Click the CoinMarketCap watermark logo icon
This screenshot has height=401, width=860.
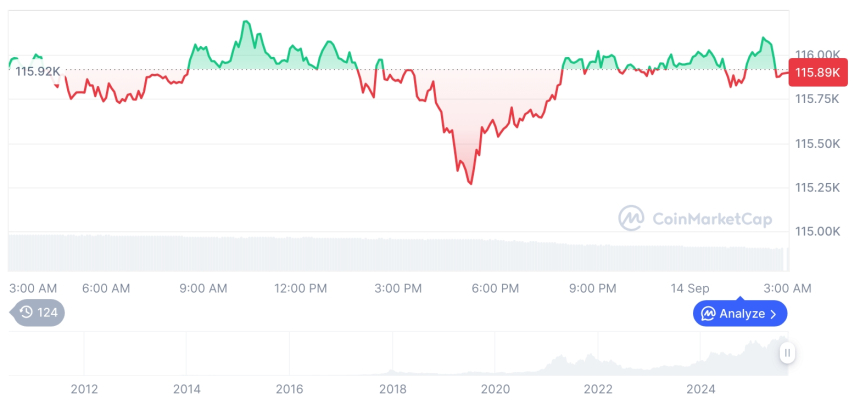click(x=631, y=217)
